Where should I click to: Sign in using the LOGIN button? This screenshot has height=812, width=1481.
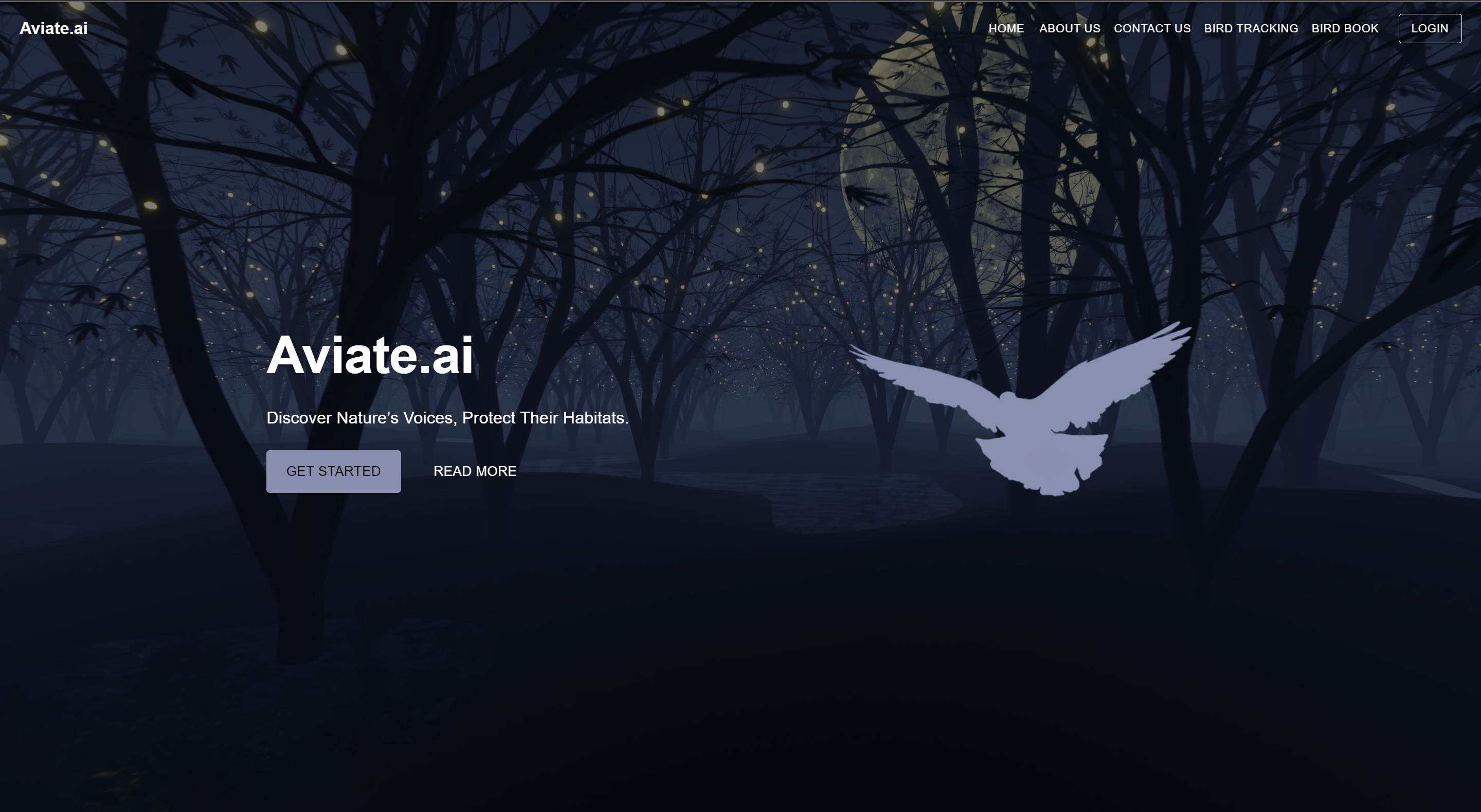[1430, 28]
